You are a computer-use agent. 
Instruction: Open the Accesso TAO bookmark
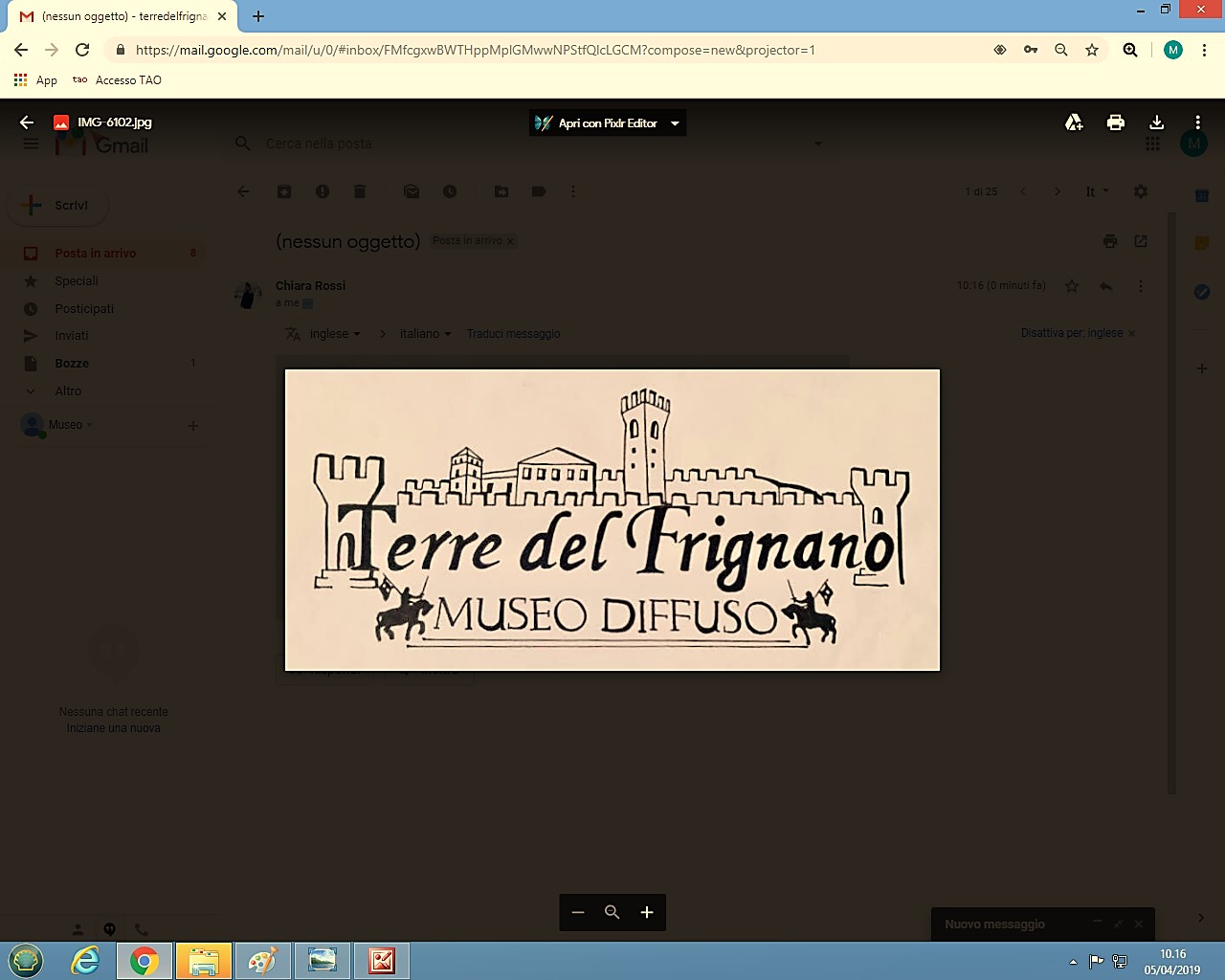point(118,80)
